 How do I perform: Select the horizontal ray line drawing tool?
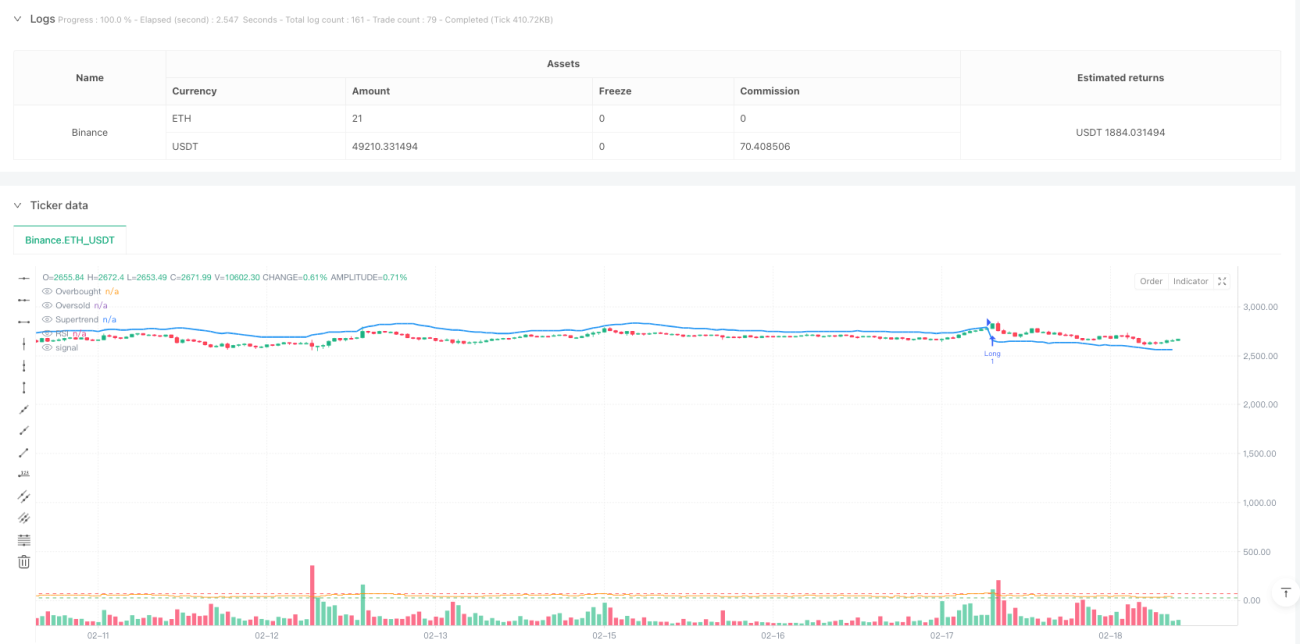(x=24, y=300)
